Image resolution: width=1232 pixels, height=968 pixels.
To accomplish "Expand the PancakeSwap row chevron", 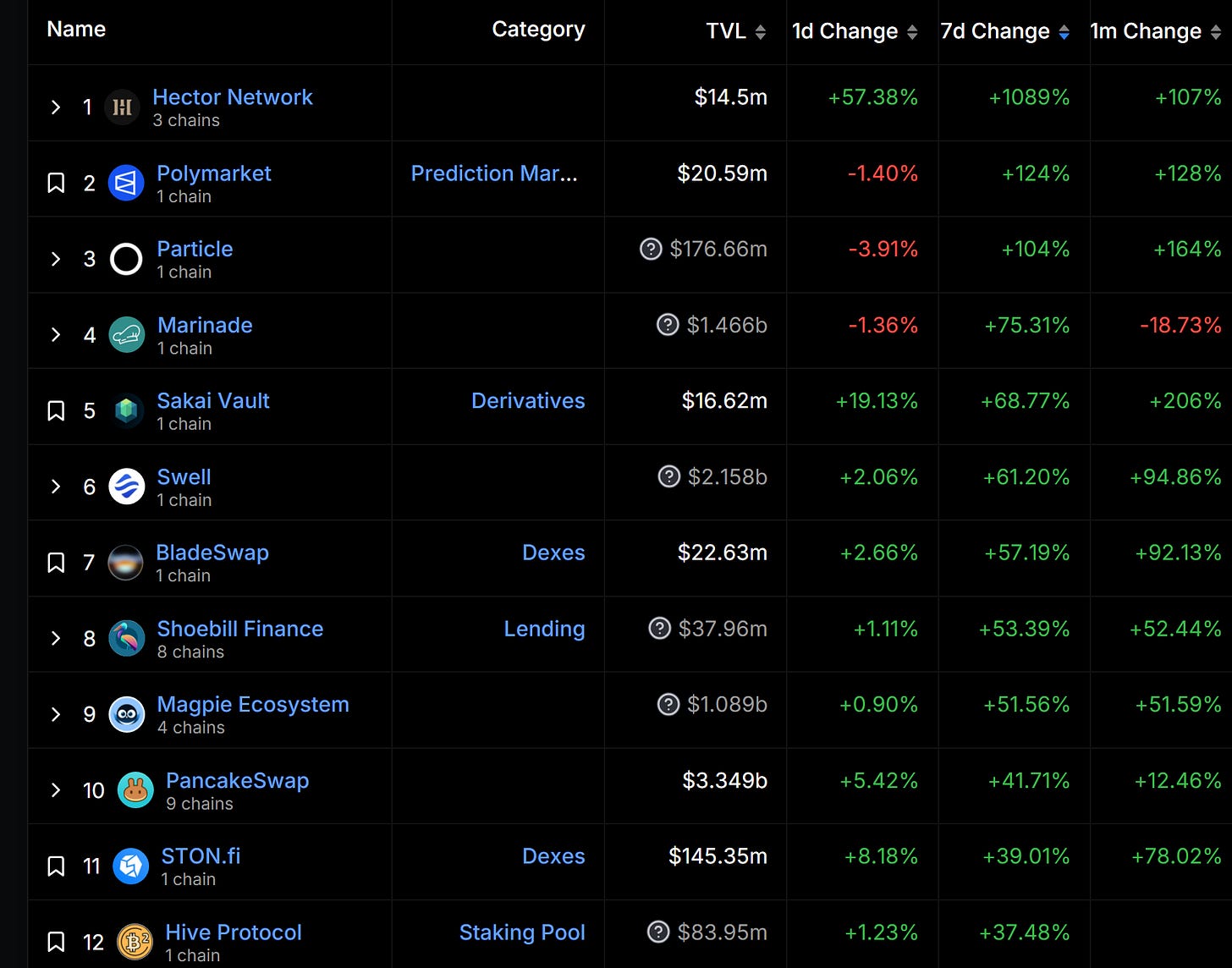I will tap(56, 790).
